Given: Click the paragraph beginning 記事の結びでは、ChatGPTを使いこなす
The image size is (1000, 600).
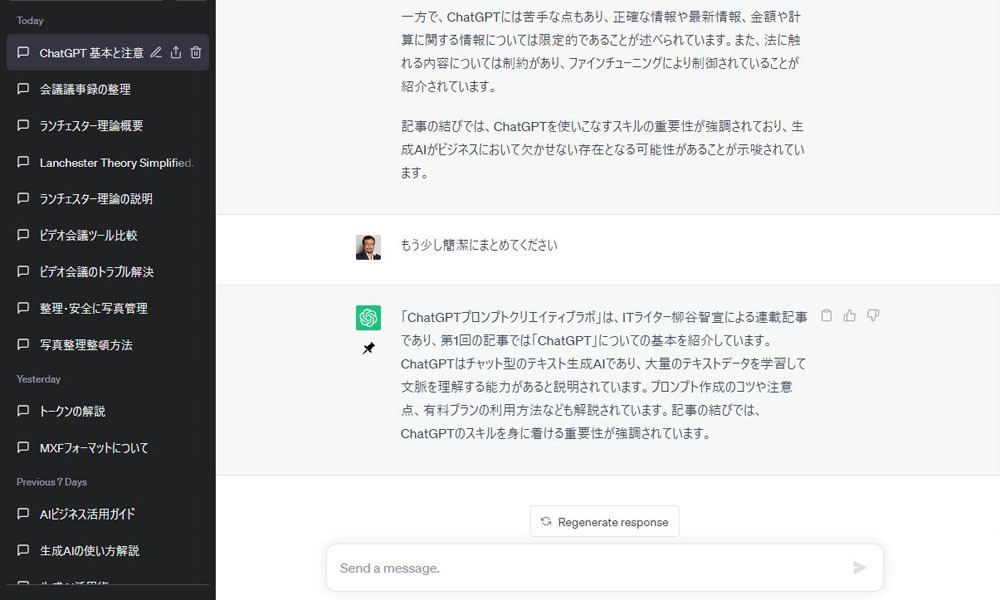Looking at the screenshot, I should [603, 149].
